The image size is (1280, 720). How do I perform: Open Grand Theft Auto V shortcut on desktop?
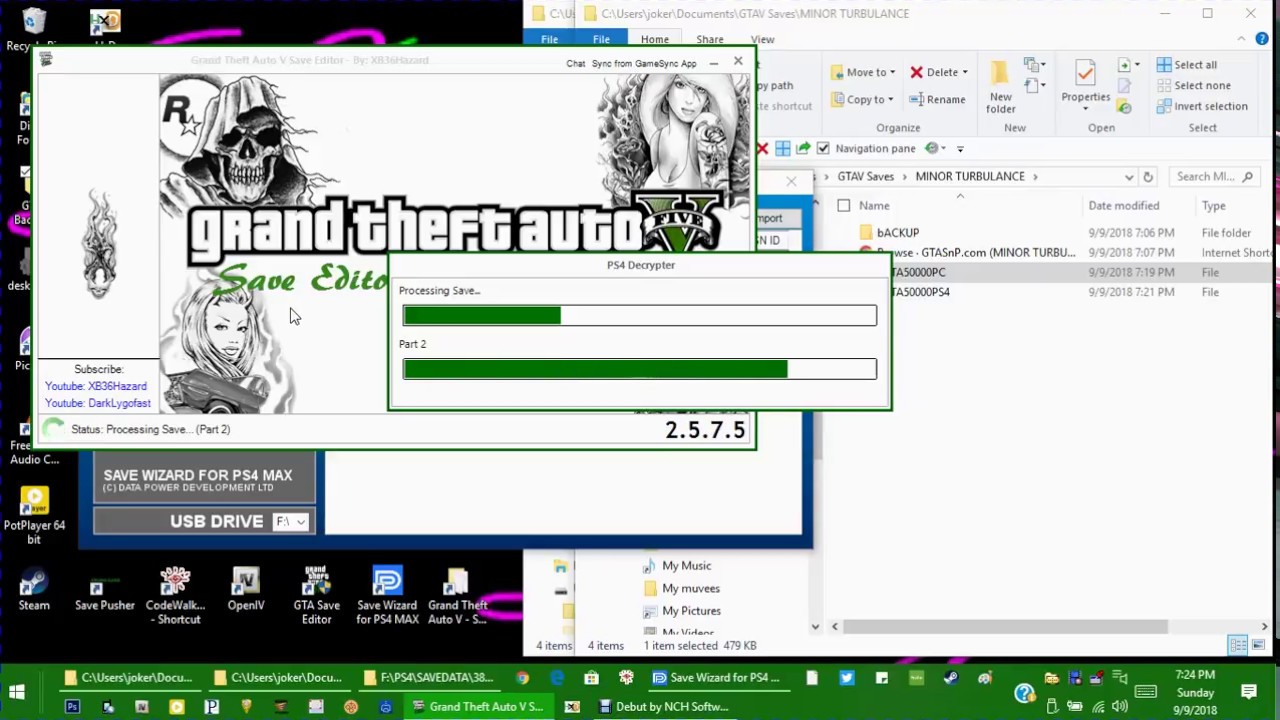(x=457, y=595)
